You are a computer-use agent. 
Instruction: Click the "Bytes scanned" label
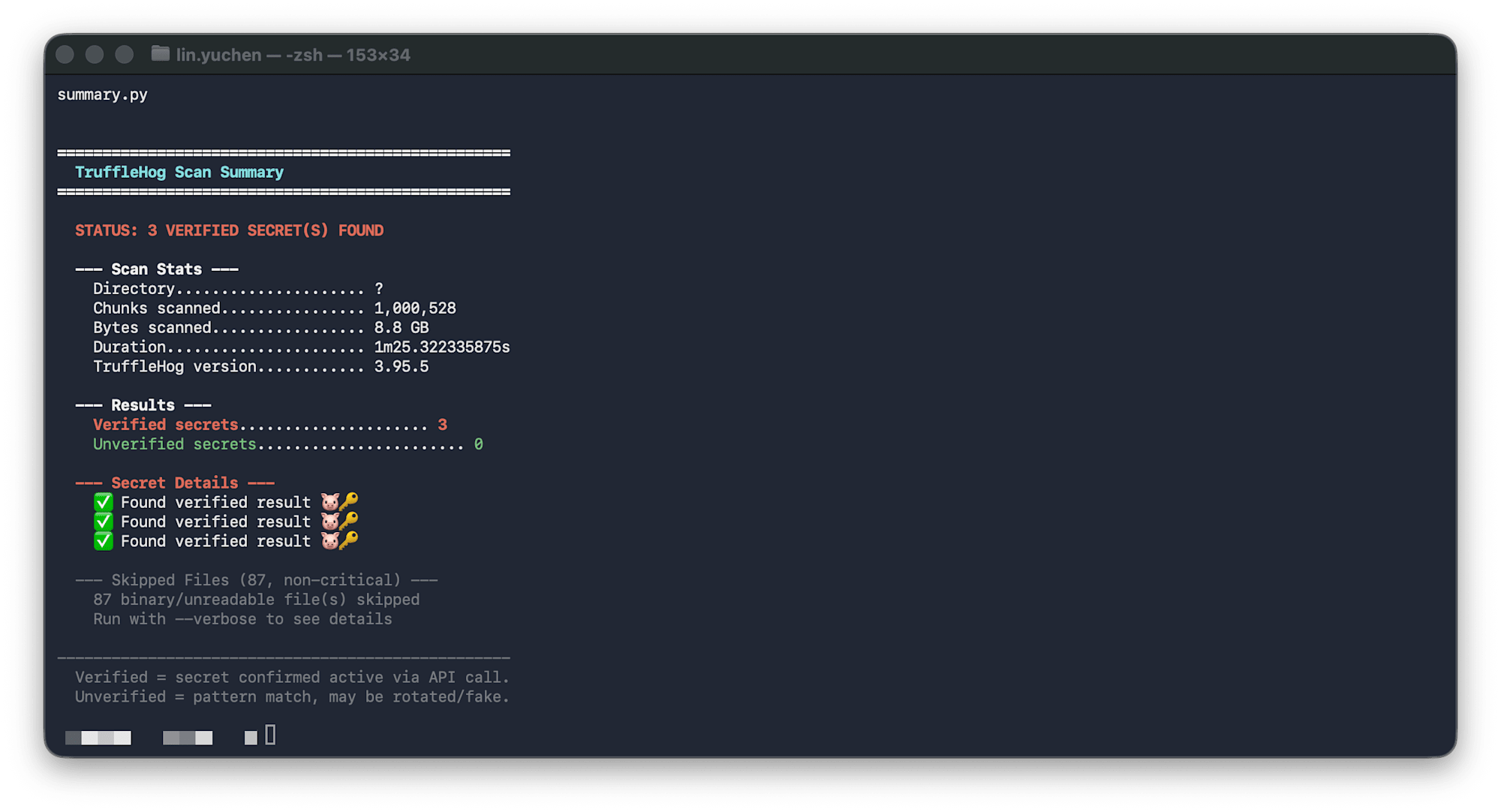click(x=152, y=328)
